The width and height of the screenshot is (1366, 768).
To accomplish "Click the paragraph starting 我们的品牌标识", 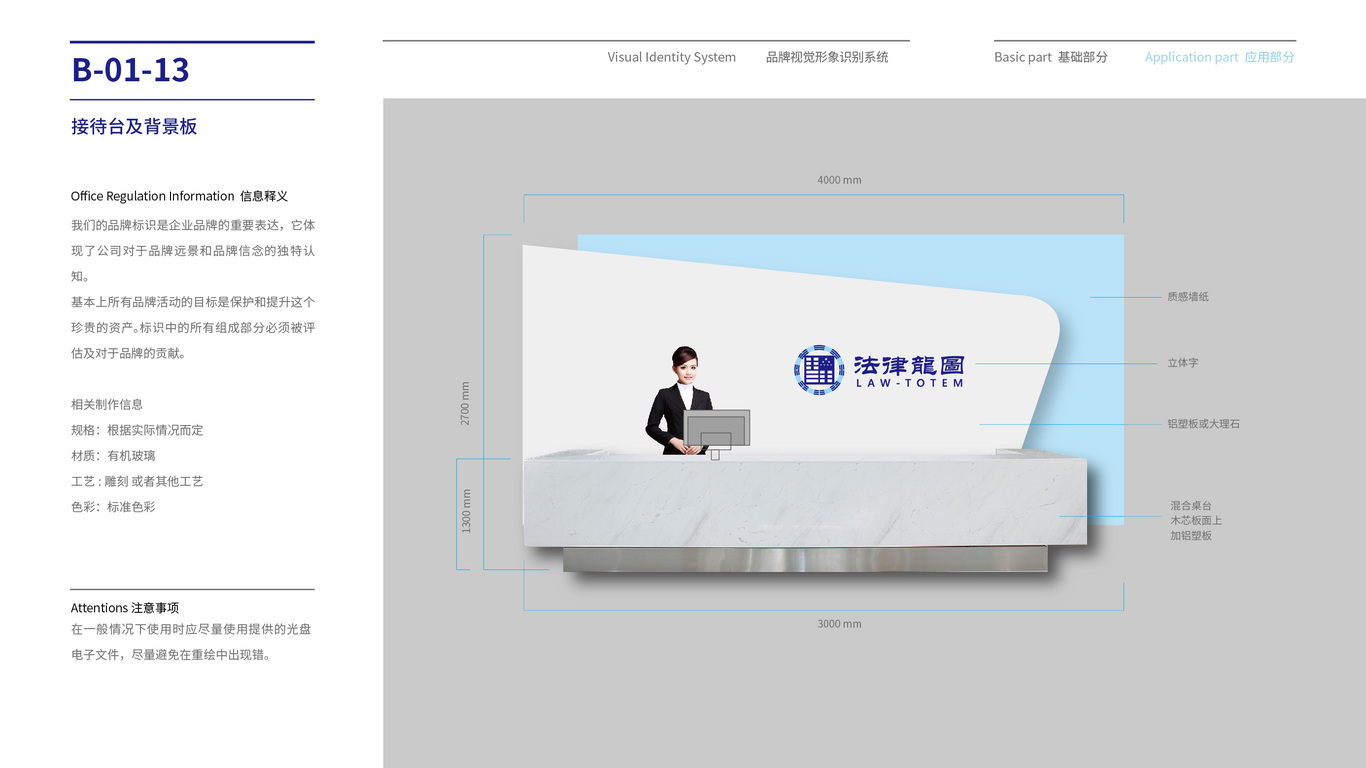I will pos(193,251).
